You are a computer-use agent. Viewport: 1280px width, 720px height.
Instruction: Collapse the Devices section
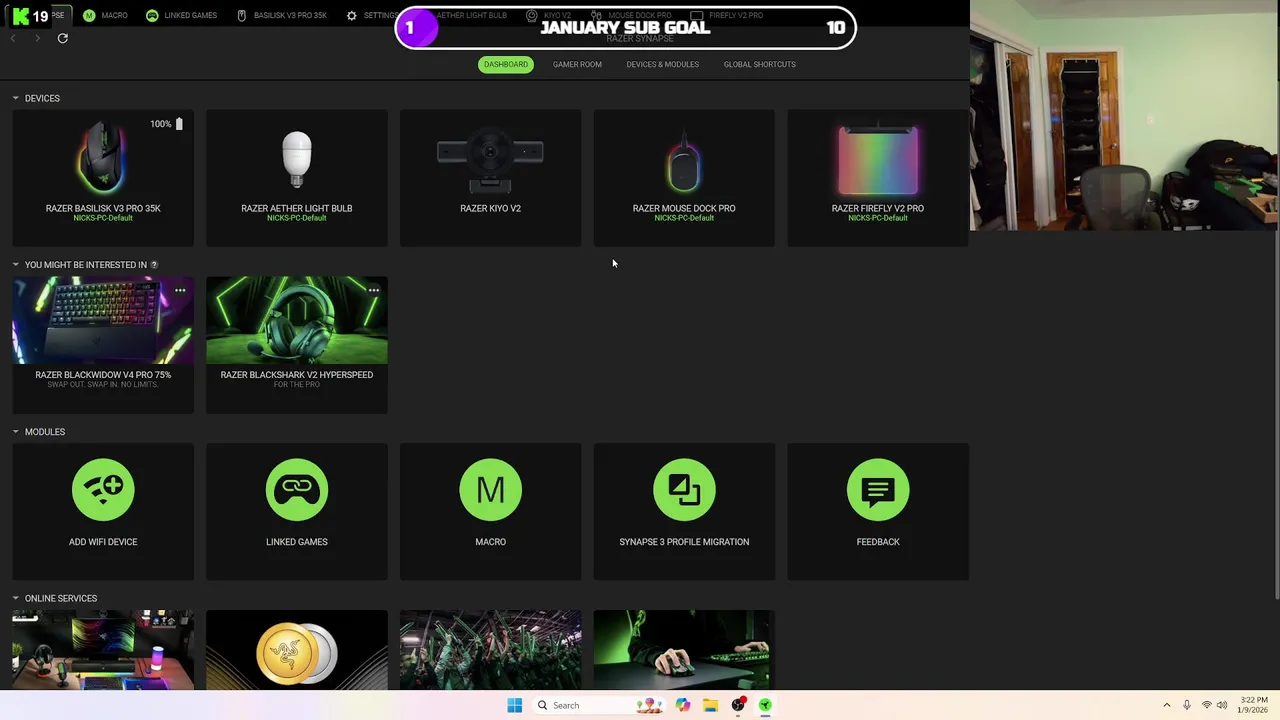pyautogui.click(x=16, y=98)
